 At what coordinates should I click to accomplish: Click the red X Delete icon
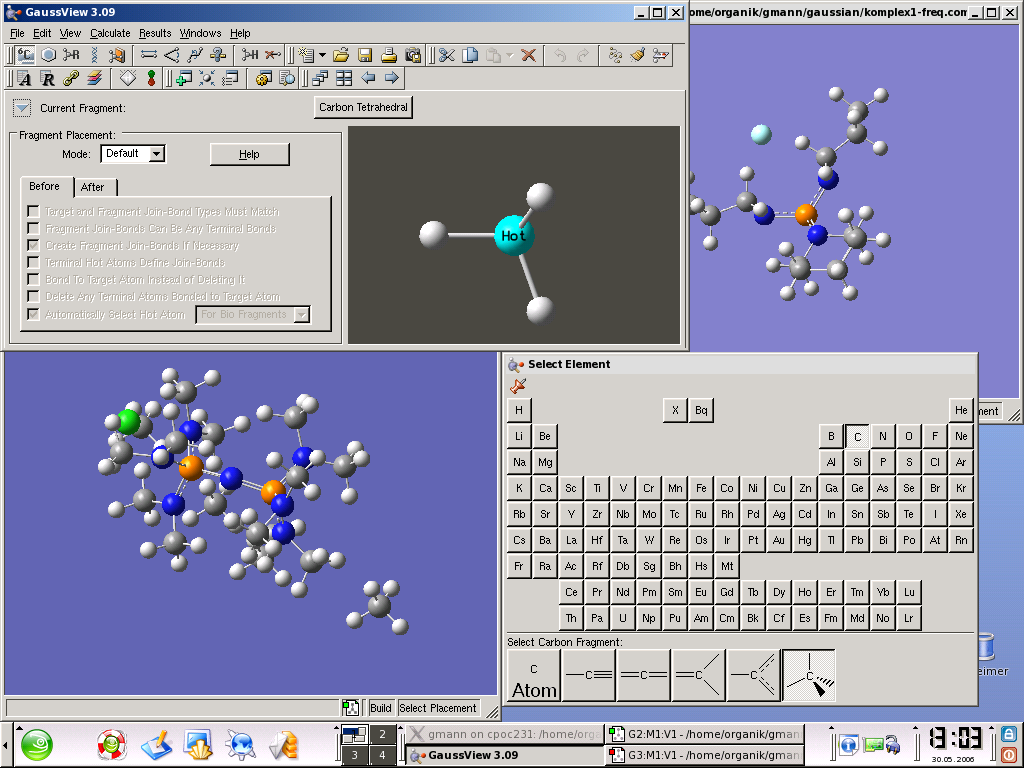coord(528,56)
